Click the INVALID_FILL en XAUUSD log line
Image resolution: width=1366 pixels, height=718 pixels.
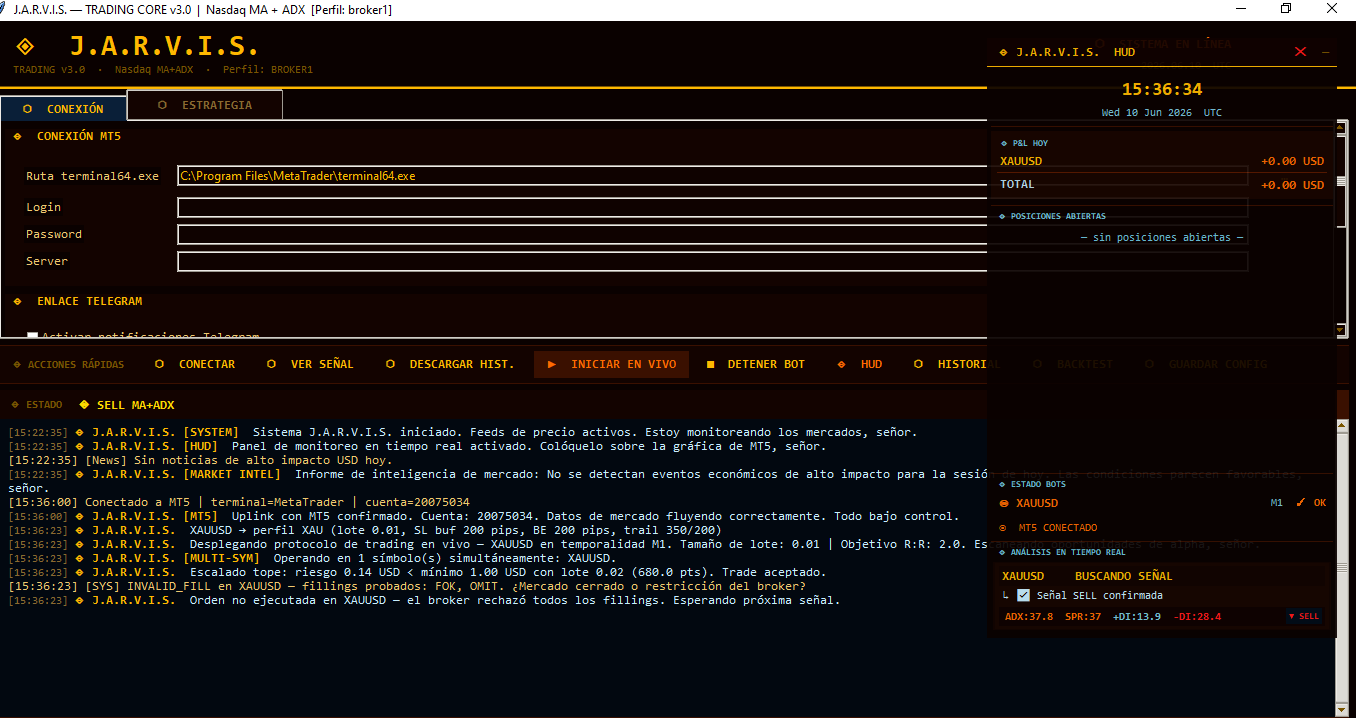pyautogui.click(x=406, y=586)
